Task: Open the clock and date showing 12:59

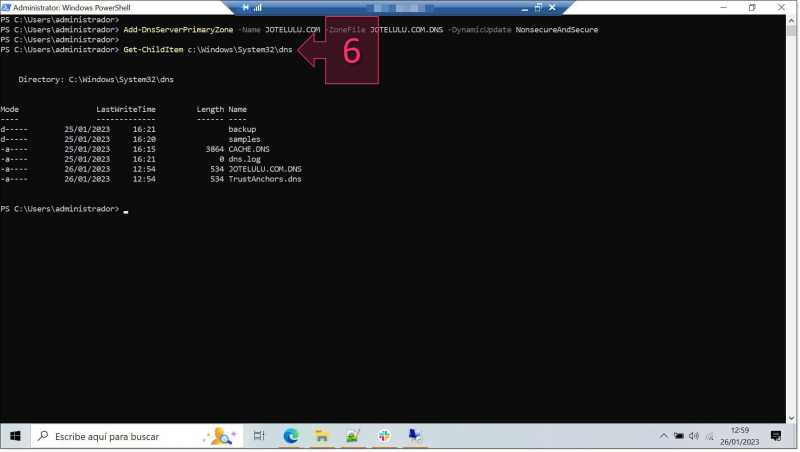Action: [739, 436]
